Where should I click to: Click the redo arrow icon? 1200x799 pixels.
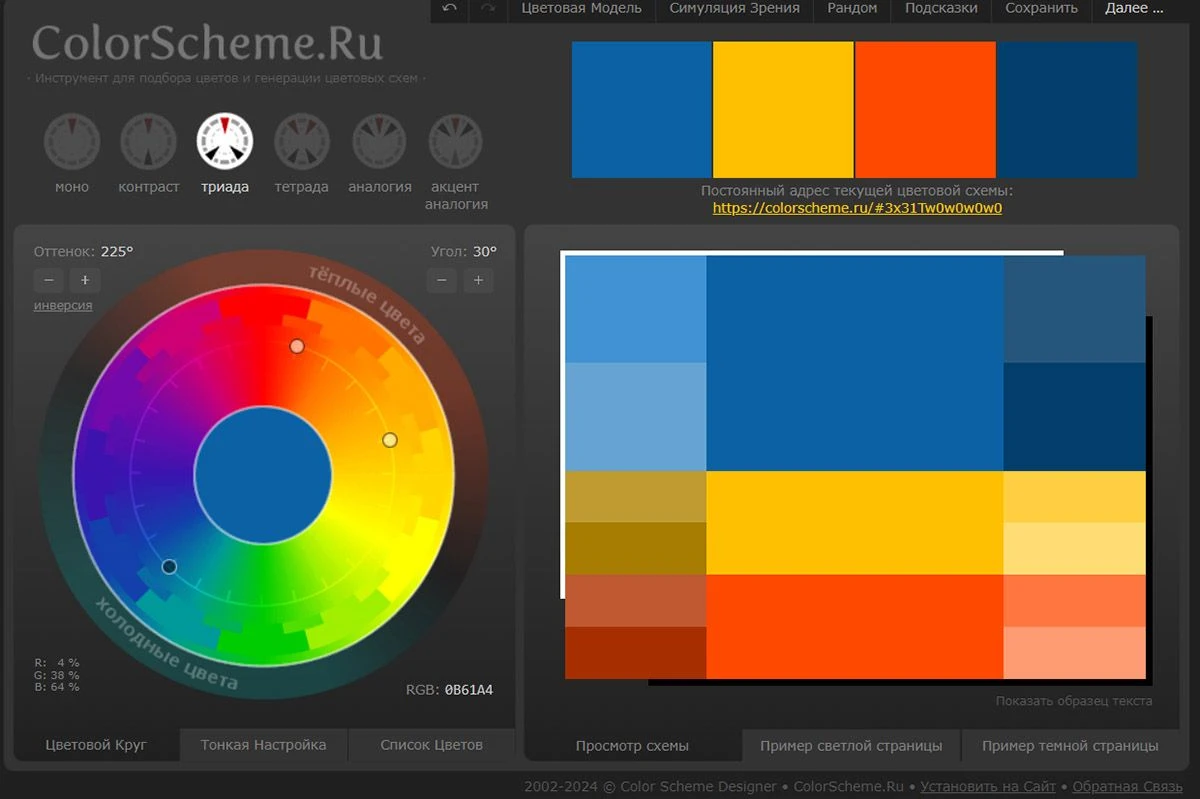[x=488, y=9]
